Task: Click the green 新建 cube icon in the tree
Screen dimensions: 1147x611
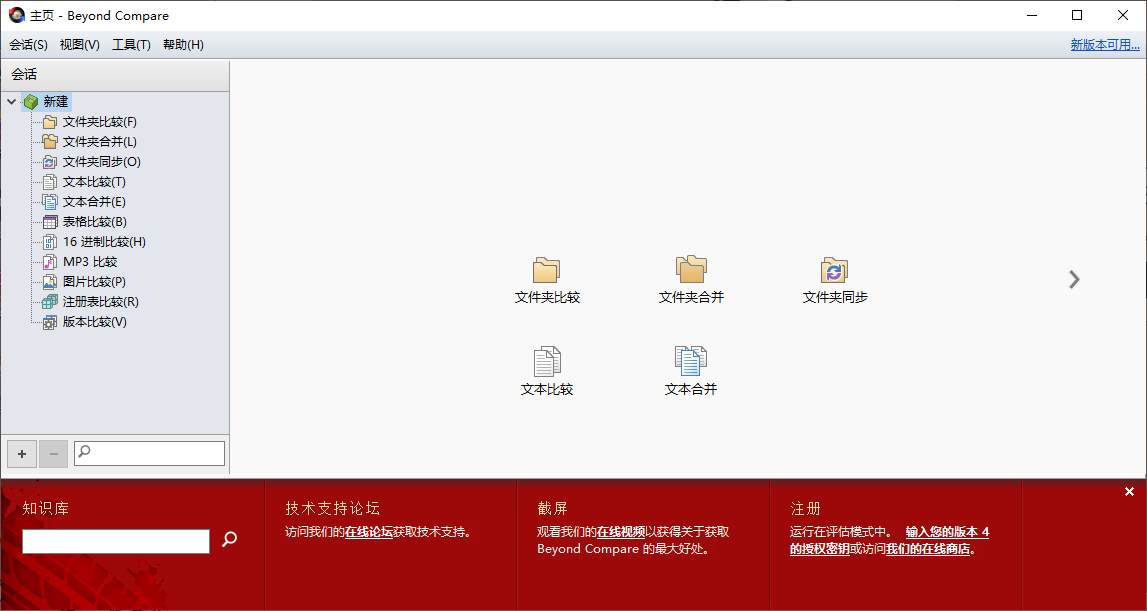Action: click(31, 102)
